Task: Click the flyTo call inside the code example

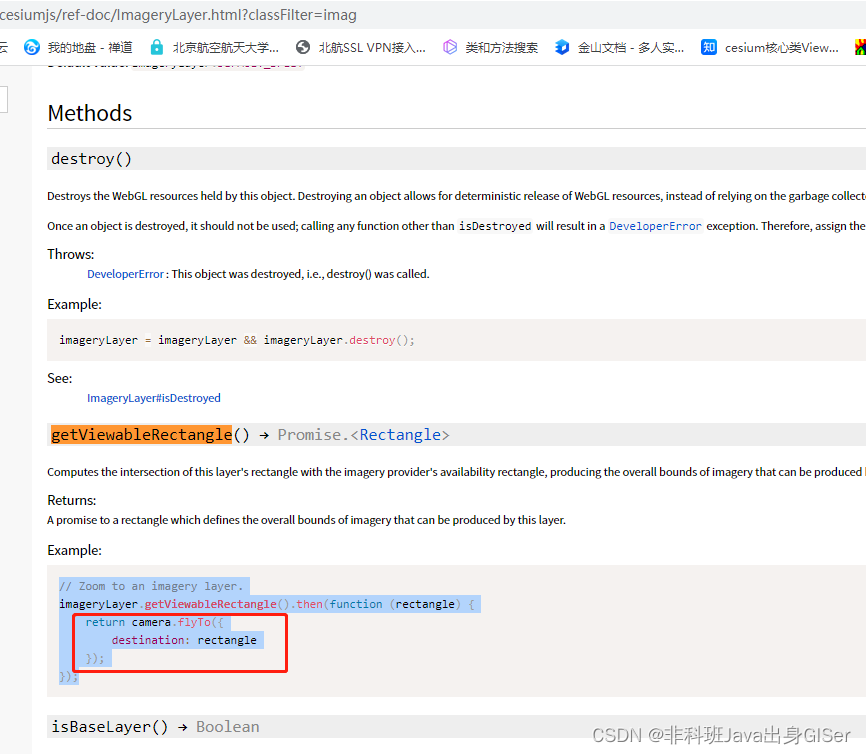Action: [x=193, y=621]
